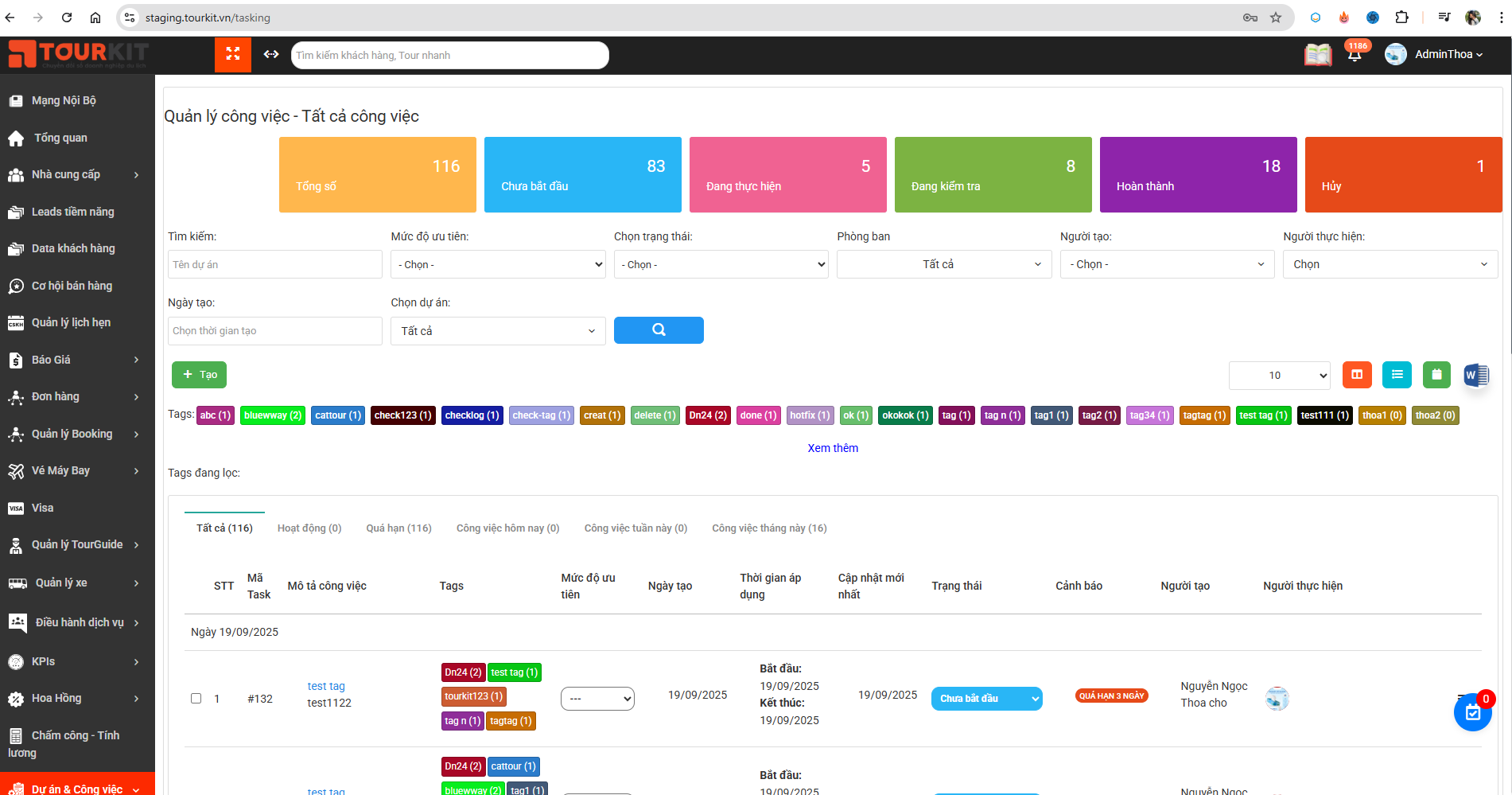Open the Mức độ ưu tiên dropdown
The image size is (1512, 795).
click(x=498, y=264)
